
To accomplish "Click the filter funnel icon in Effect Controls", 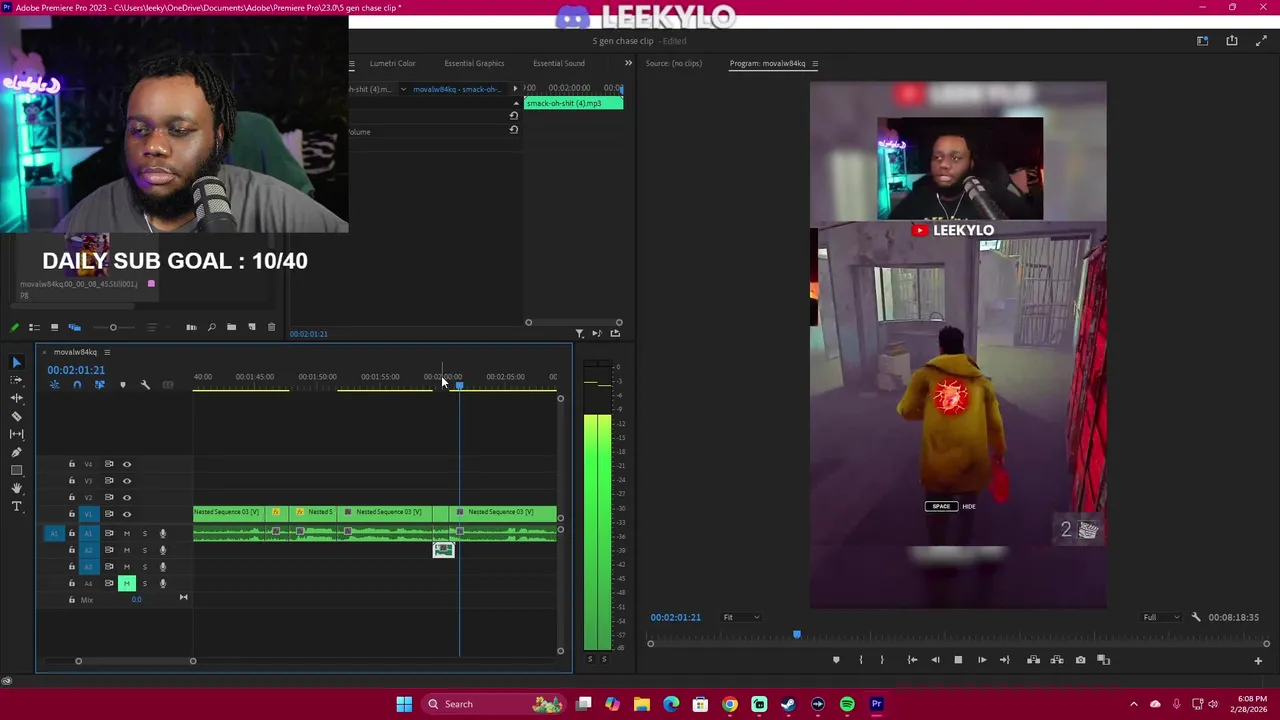I will point(579,333).
